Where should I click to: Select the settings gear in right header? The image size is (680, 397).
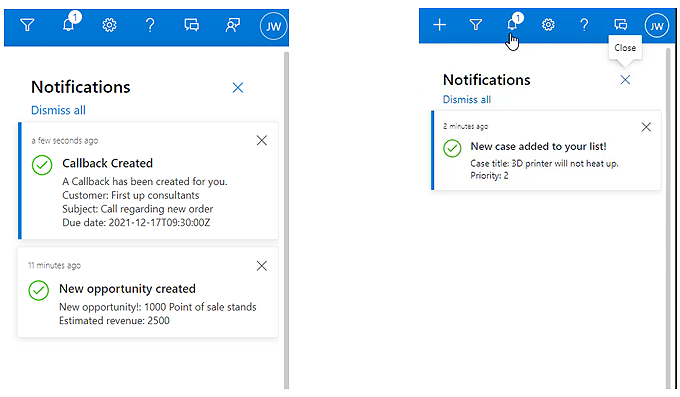(548, 25)
